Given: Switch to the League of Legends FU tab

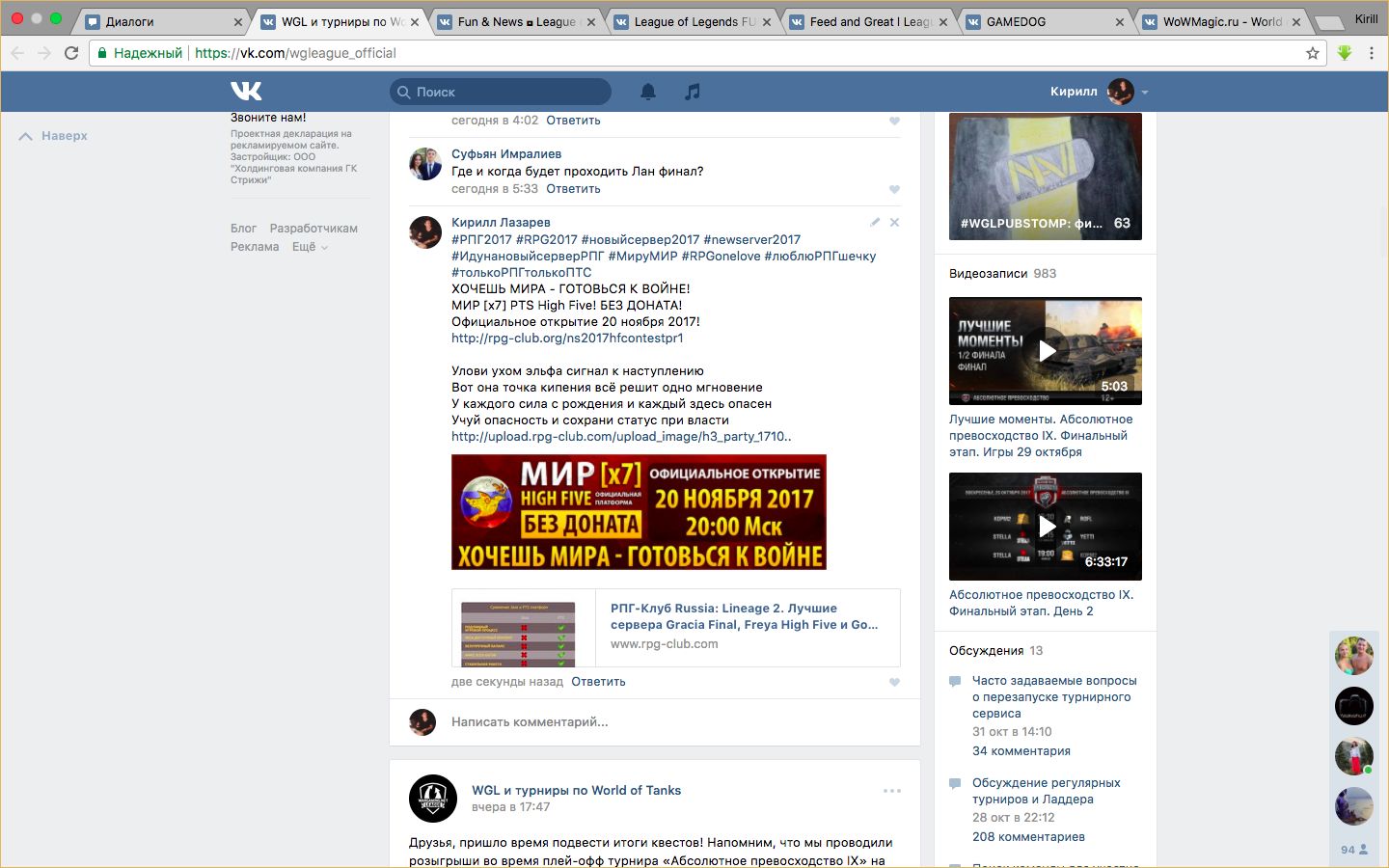Looking at the screenshot, I should (x=694, y=21).
